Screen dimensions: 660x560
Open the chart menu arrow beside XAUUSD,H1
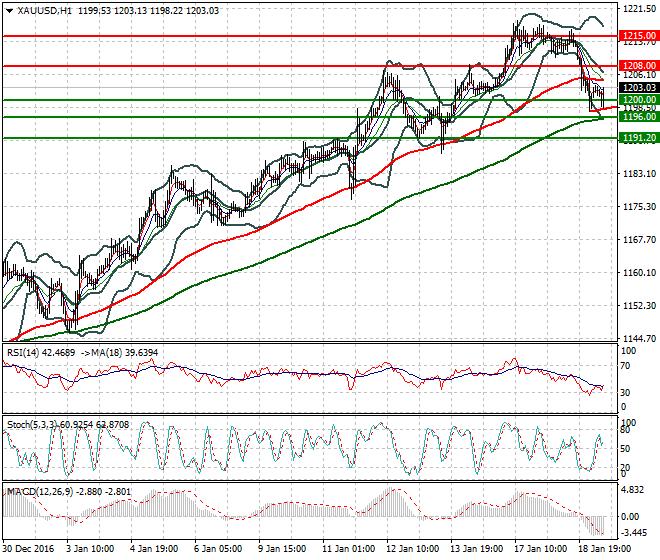(x=9, y=11)
